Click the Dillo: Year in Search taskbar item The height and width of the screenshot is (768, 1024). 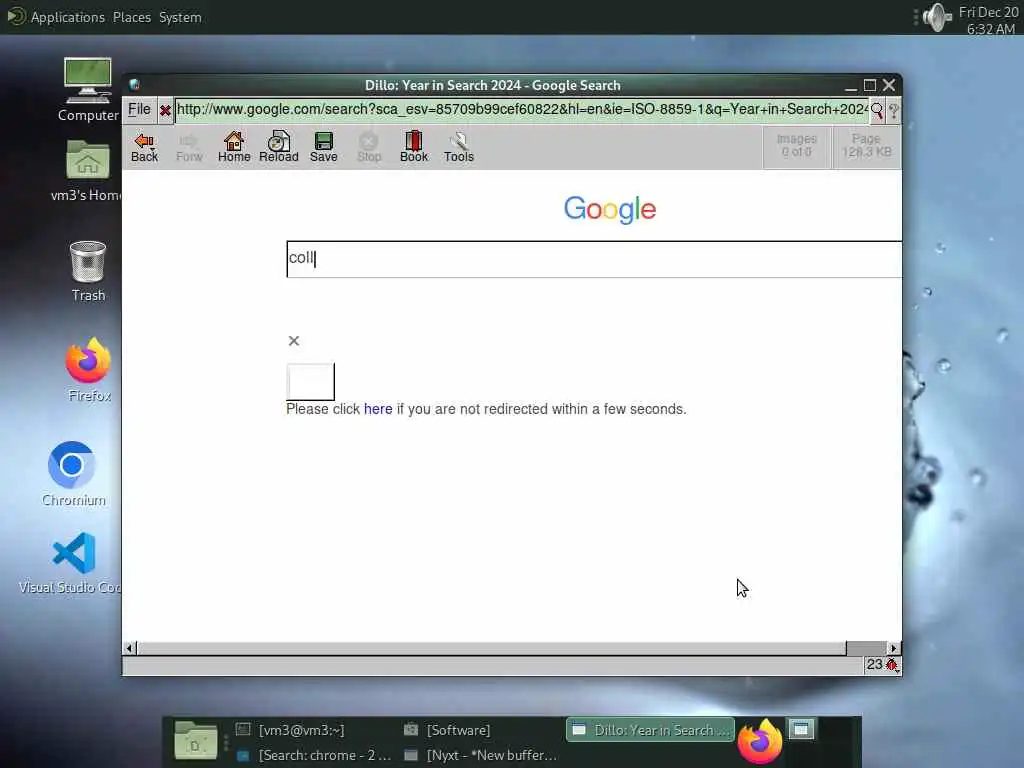click(650, 730)
